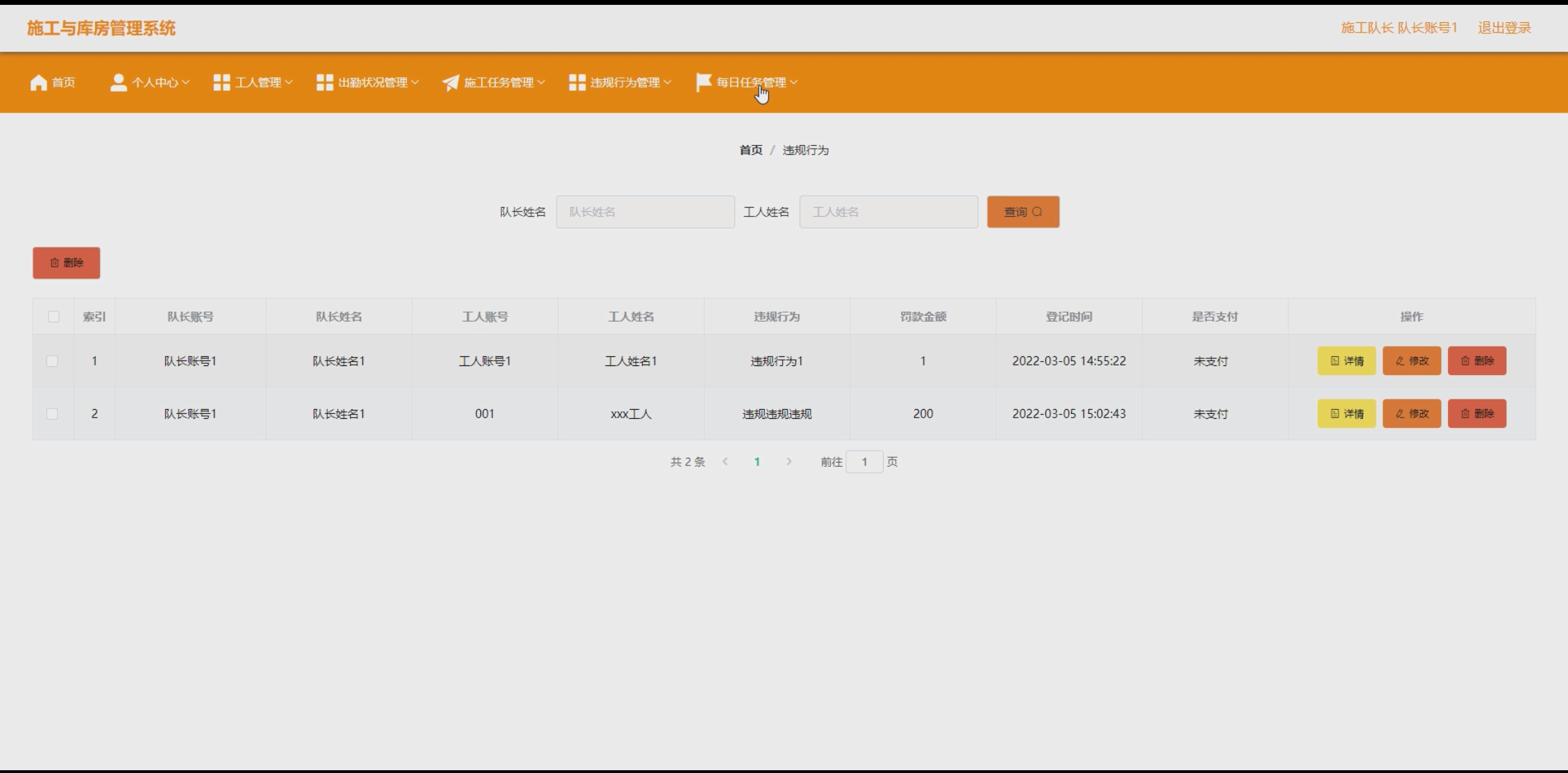
Task: Expand the 个人中心 dropdown chevron
Action: (x=185, y=83)
